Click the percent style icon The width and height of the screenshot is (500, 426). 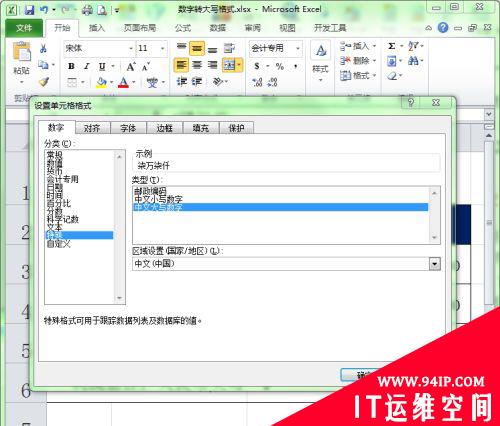280,66
